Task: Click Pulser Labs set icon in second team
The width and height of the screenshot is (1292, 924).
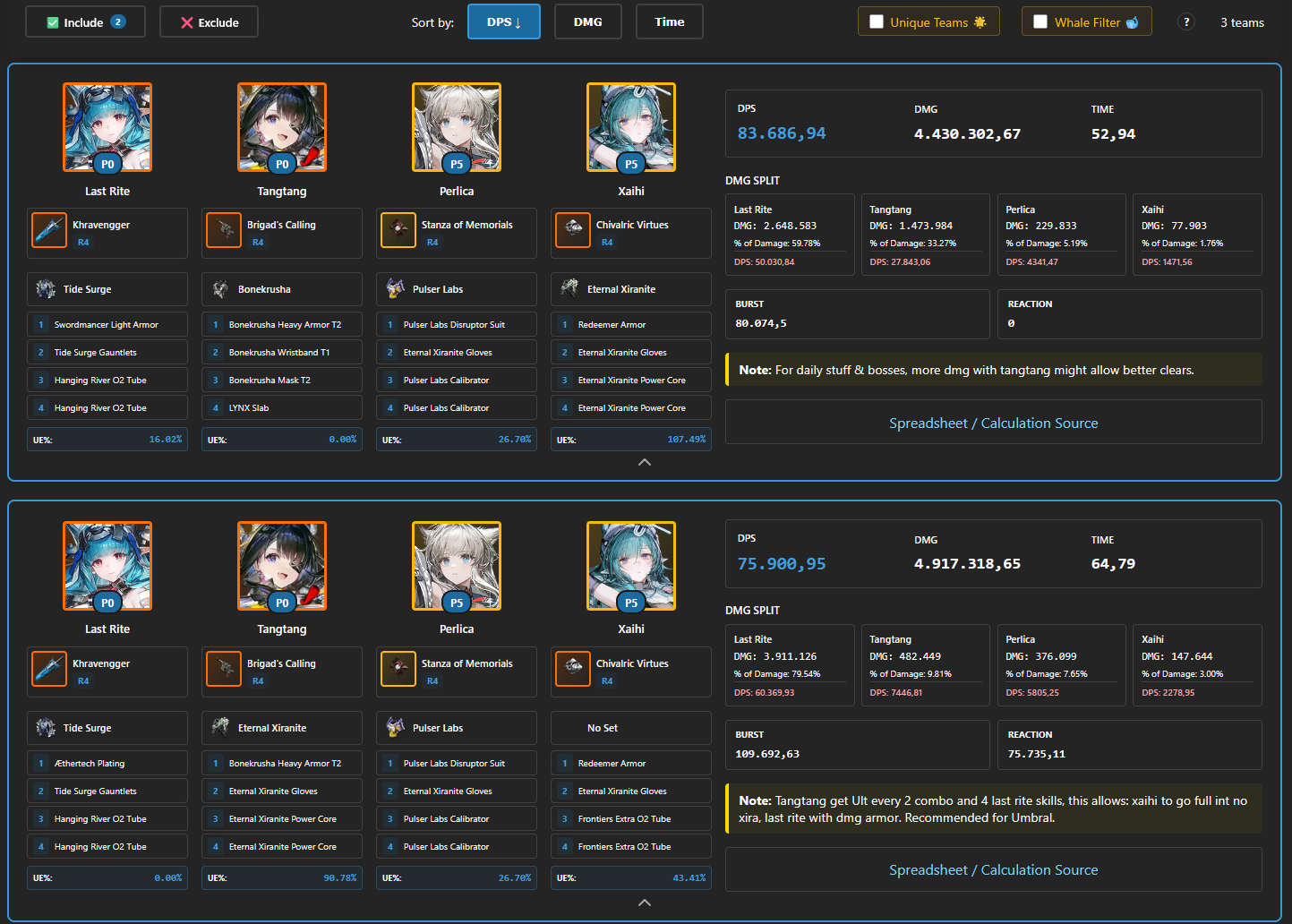Action: [x=395, y=727]
